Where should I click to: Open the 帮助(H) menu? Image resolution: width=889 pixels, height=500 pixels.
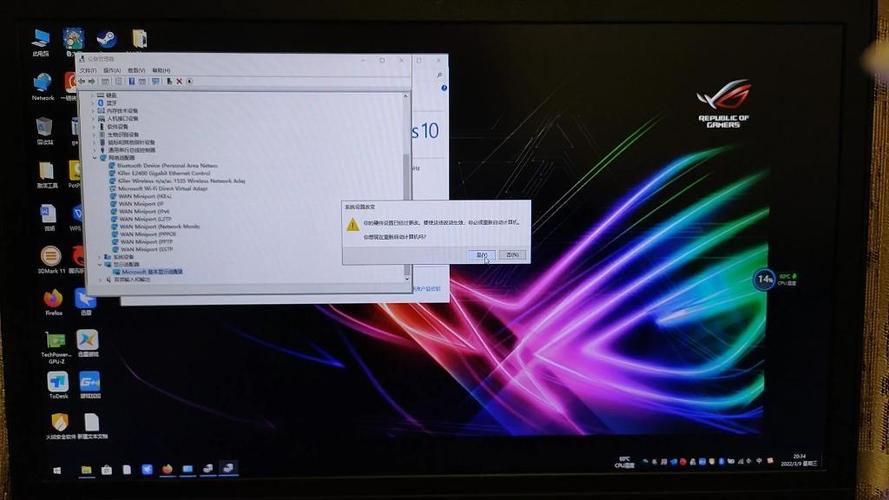(x=161, y=70)
